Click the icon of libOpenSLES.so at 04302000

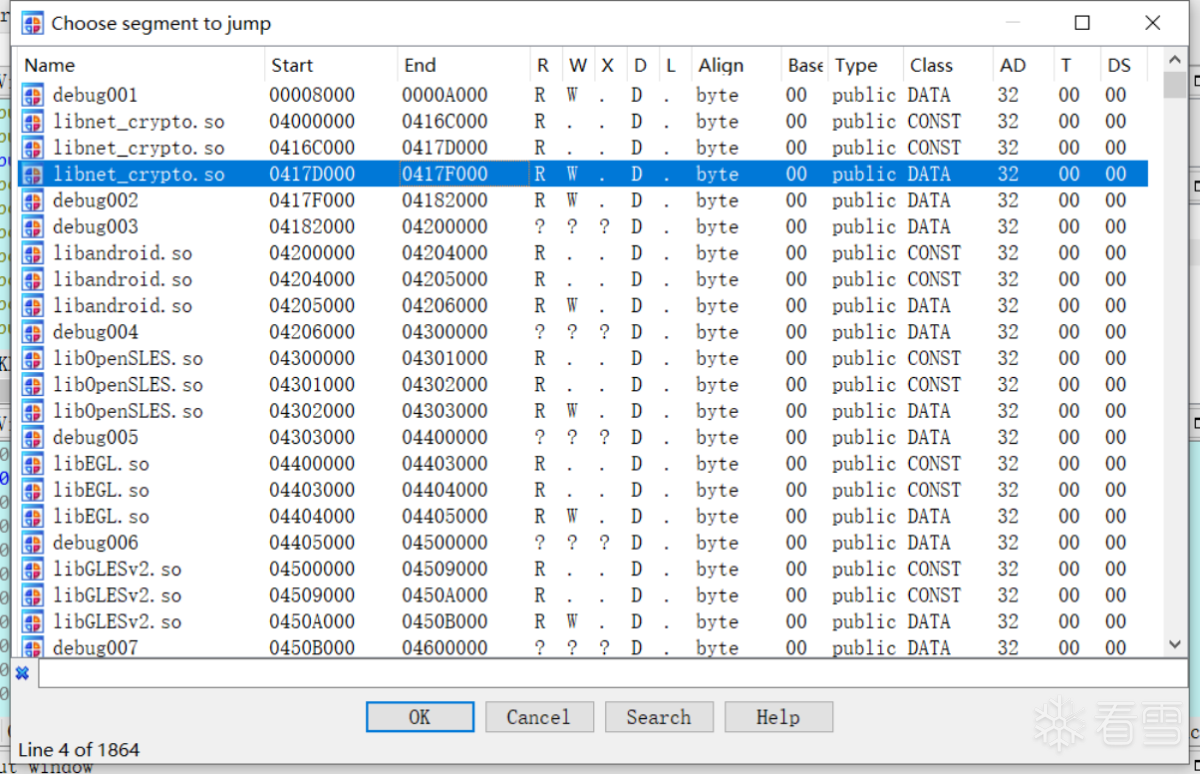[x=33, y=411]
